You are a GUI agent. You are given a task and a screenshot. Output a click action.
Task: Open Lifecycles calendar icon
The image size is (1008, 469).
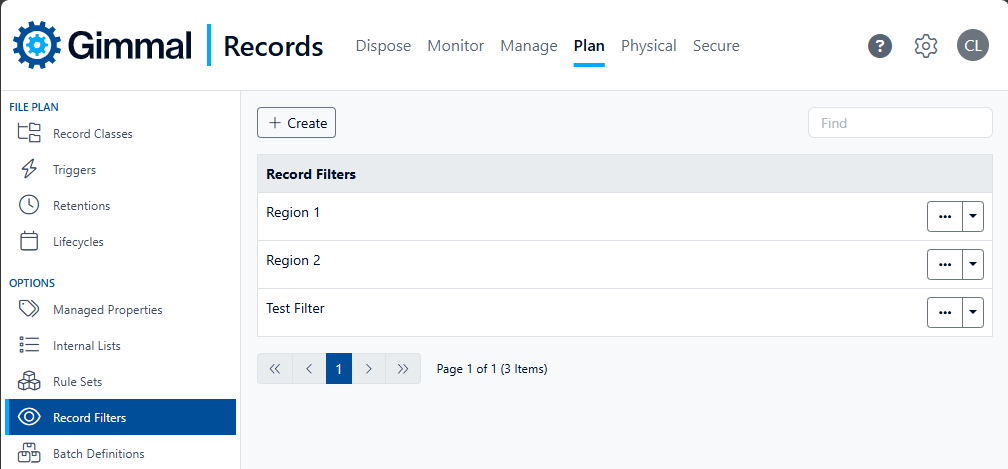(x=29, y=242)
